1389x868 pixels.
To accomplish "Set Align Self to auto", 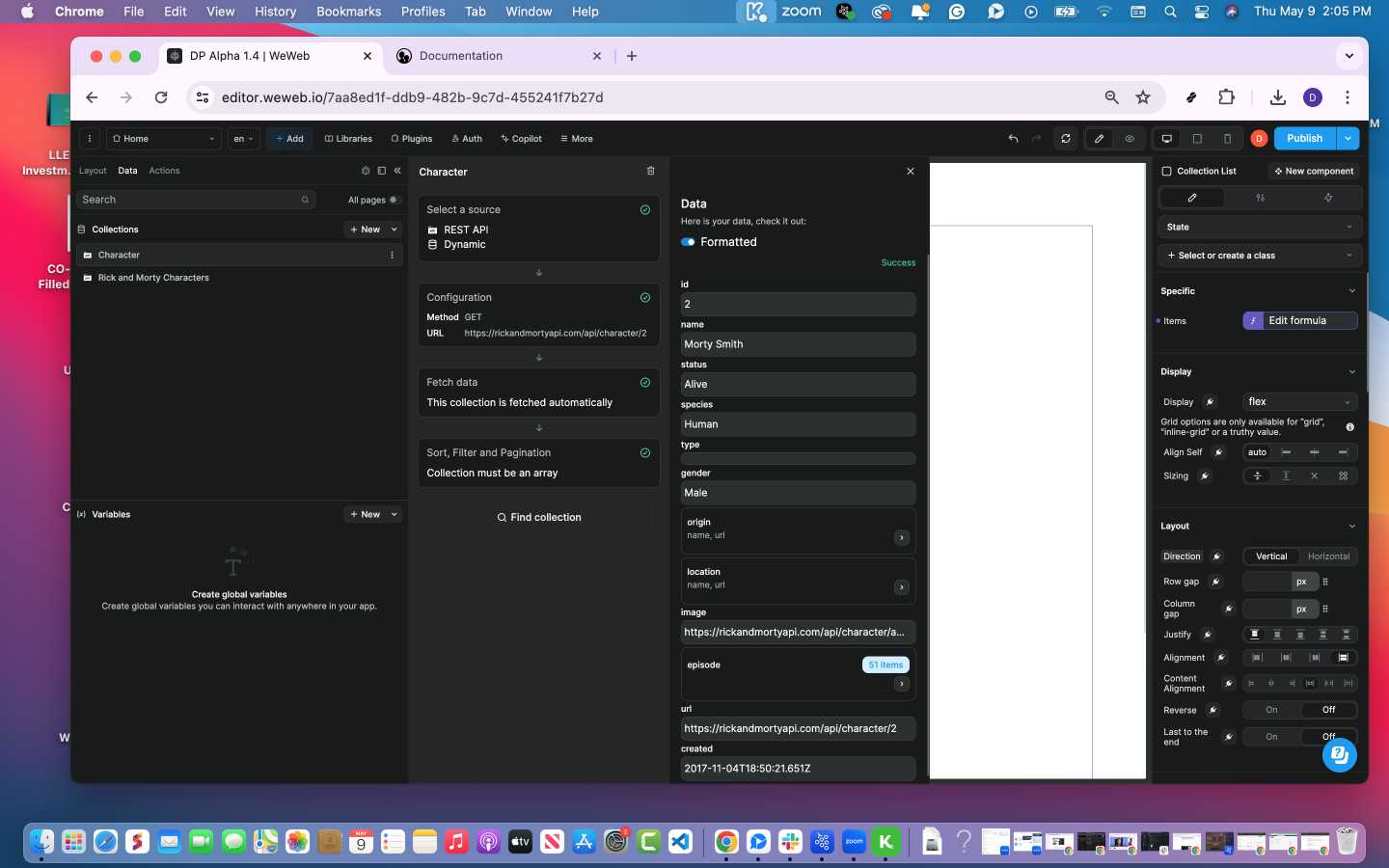I will tap(1257, 452).
